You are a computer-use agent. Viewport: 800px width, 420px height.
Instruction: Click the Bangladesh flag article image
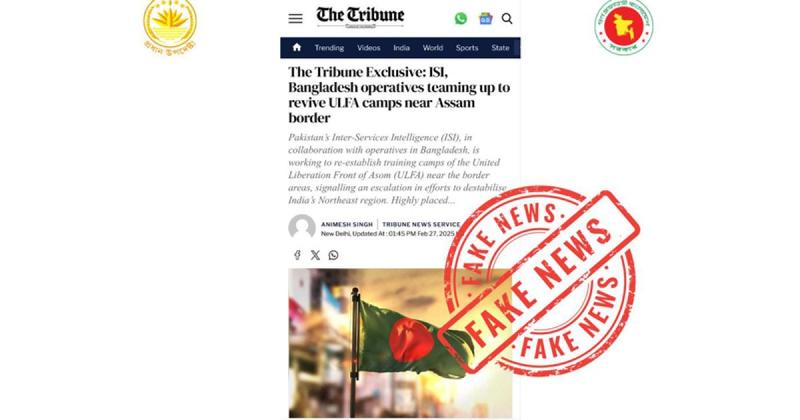pyautogui.click(x=400, y=343)
